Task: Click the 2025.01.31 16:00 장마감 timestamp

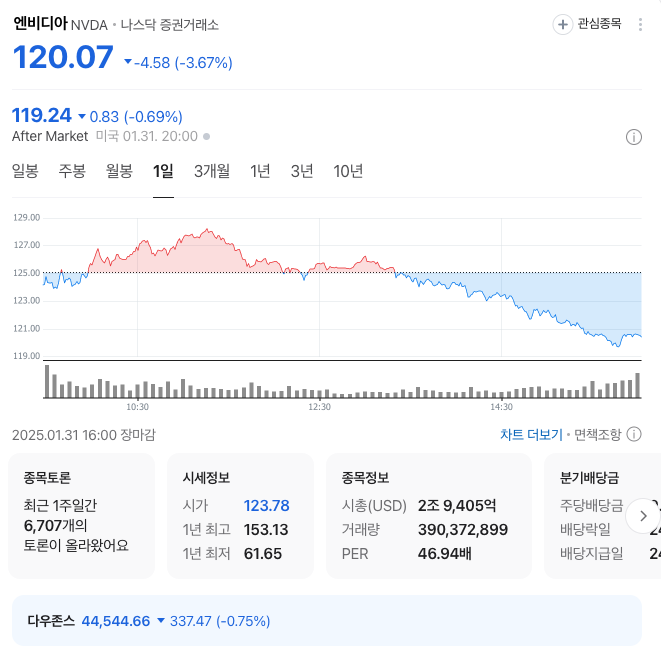Action: 84,434
